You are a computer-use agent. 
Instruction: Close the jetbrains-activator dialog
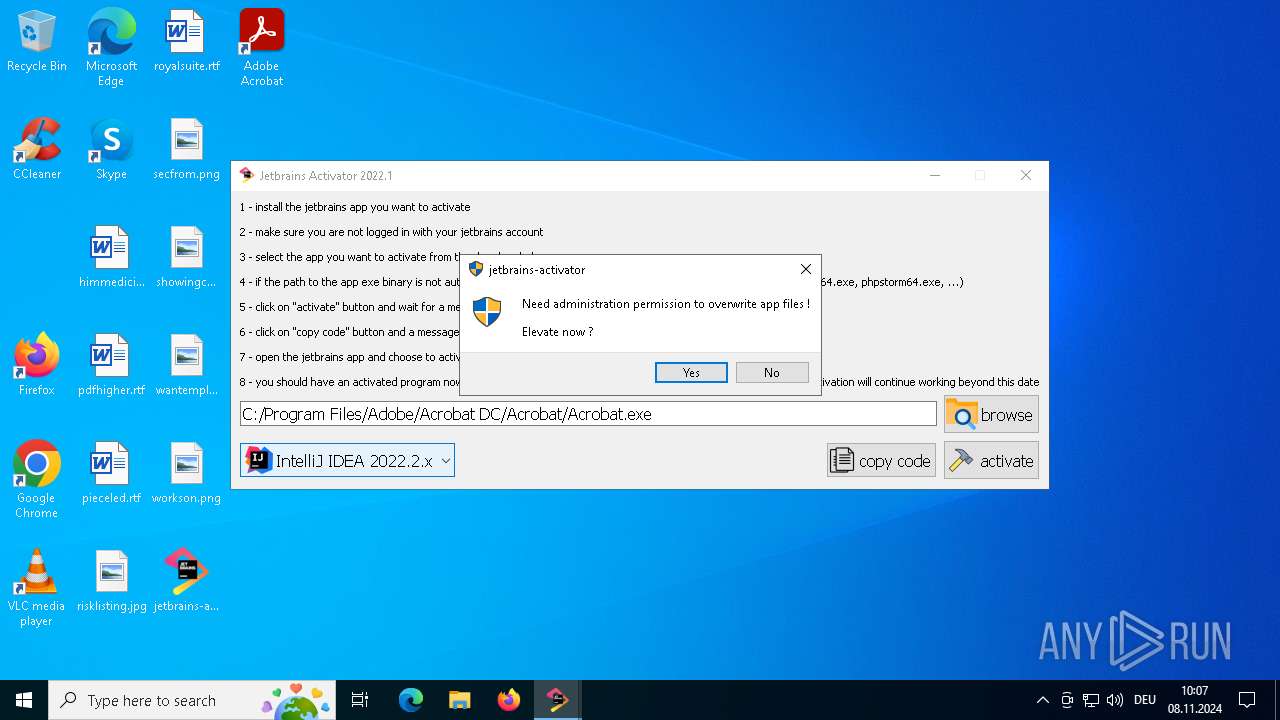806,269
